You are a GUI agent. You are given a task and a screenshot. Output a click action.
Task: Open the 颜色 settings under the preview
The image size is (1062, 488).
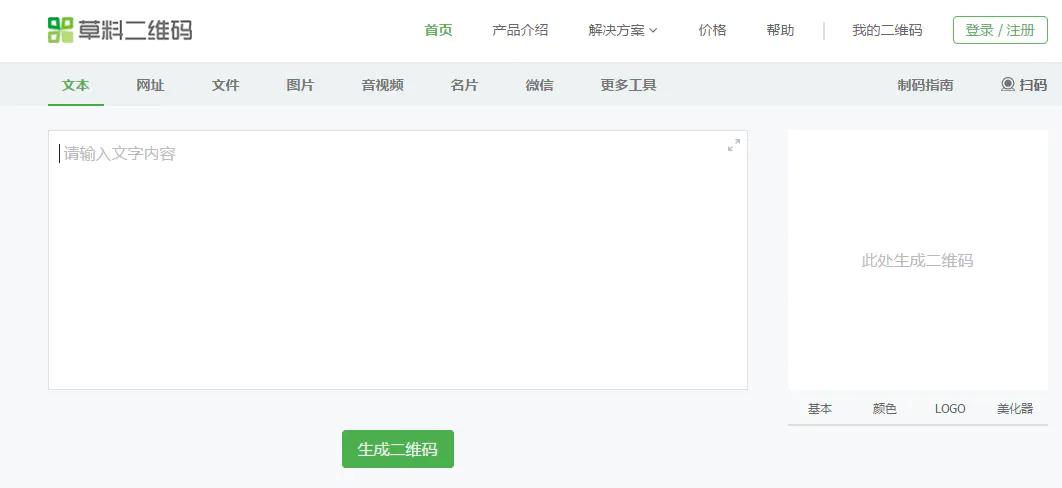coord(885,409)
